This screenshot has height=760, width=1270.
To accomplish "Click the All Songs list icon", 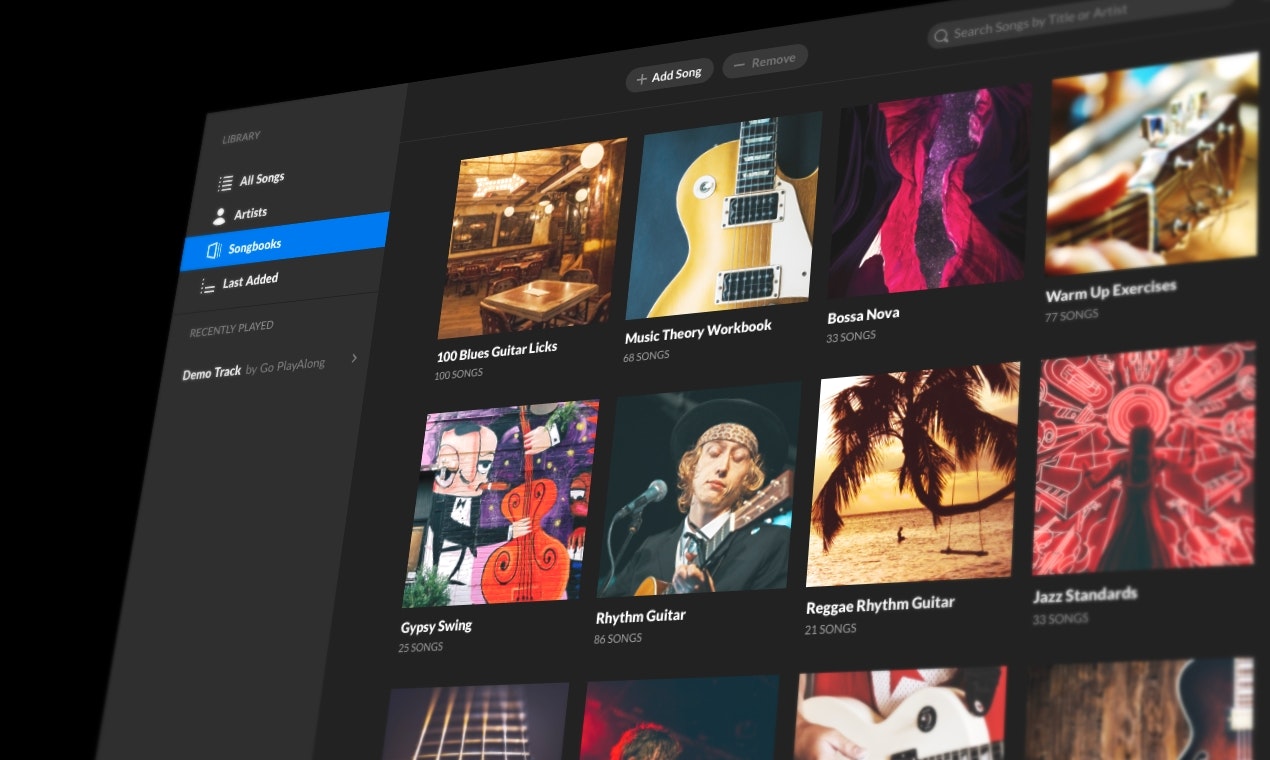I will tap(225, 184).
